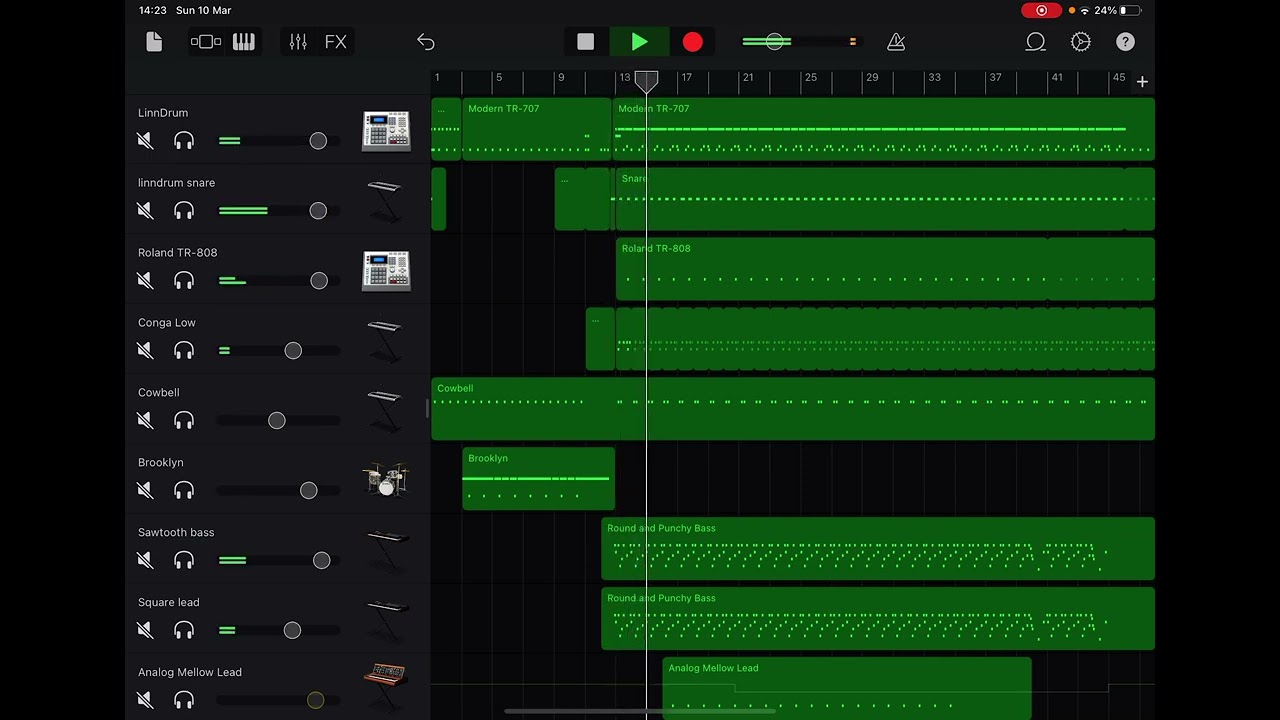Add song section with plus button
Image resolution: width=1280 pixels, height=720 pixels.
pos(1142,81)
